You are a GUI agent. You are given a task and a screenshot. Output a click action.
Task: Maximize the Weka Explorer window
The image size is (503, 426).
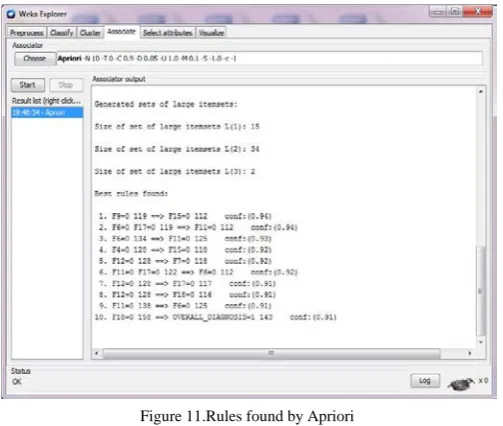point(455,12)
